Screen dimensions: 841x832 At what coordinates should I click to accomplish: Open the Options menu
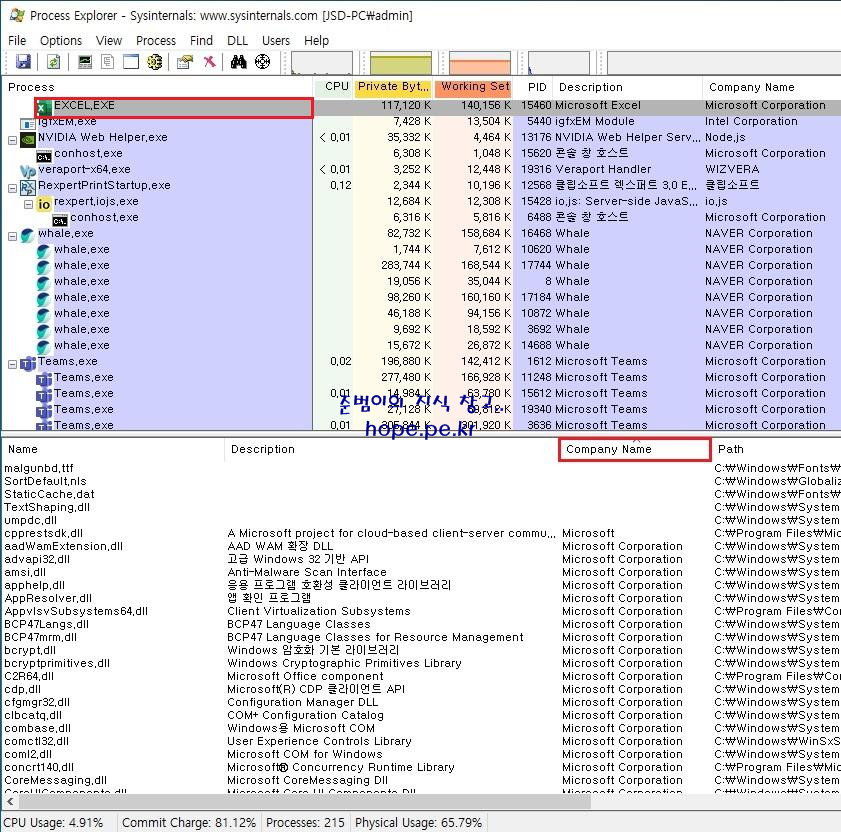[61, 41]
